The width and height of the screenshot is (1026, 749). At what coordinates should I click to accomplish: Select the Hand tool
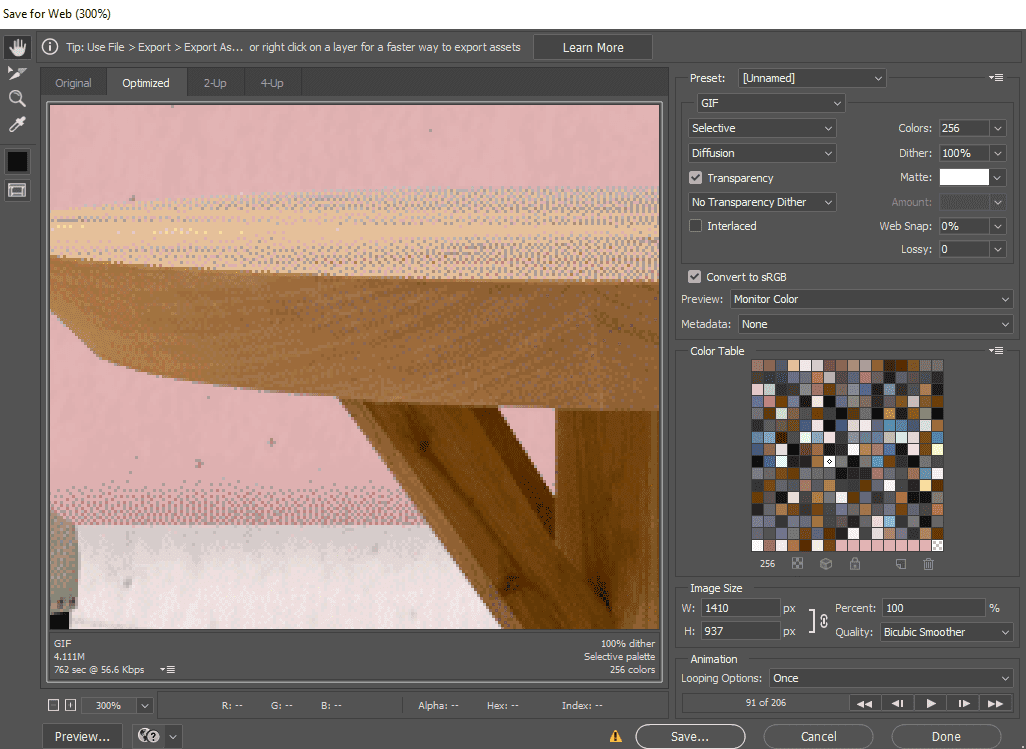click(x=17, y=47)
